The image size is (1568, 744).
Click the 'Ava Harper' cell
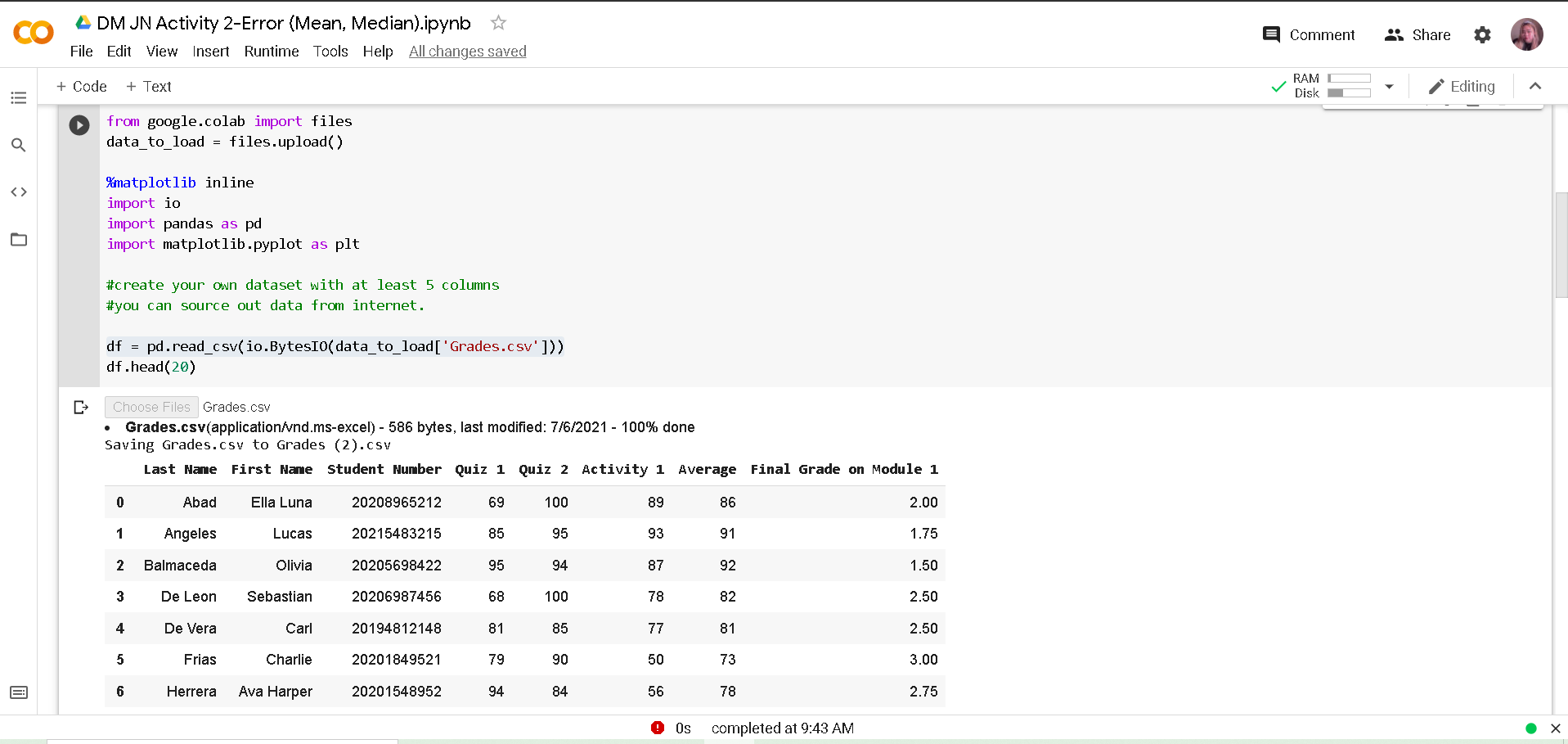click(276, 692)
